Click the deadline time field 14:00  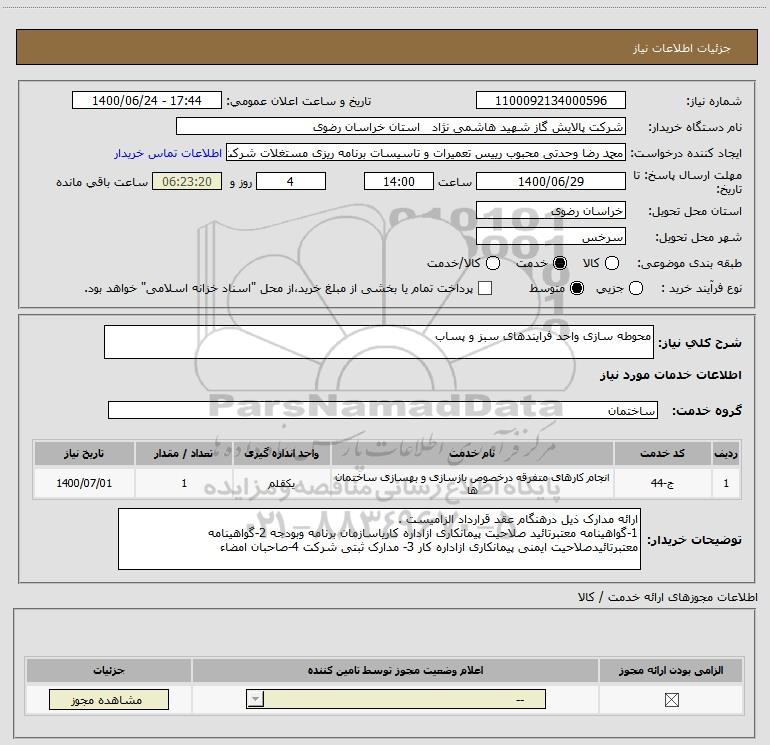(399, 182)
